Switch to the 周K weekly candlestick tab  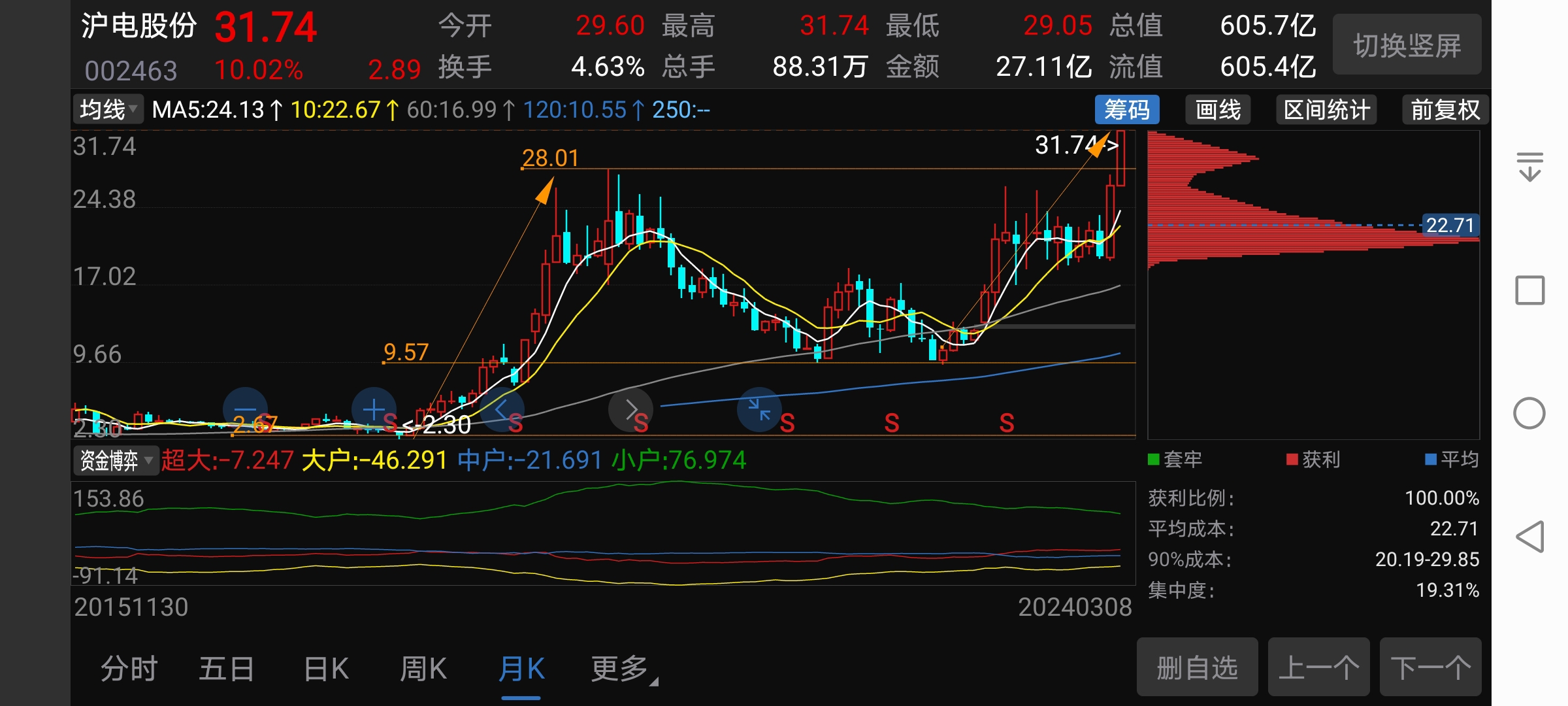[x=423, y=669]
